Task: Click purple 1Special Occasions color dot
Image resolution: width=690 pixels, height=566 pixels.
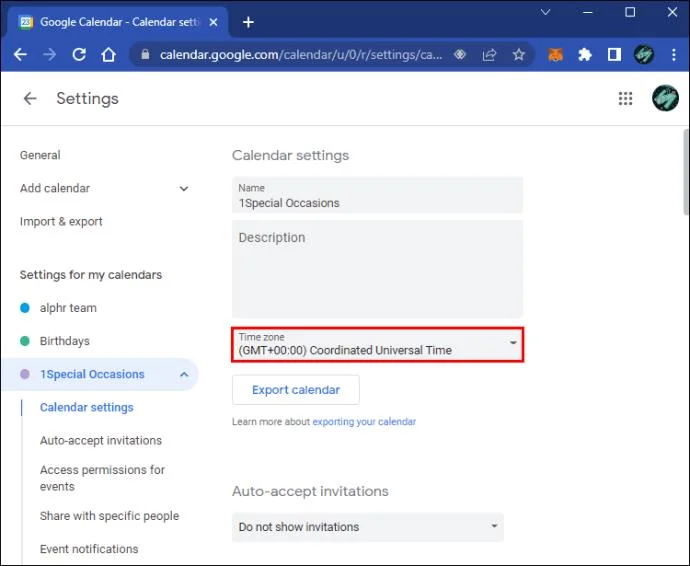Action: tap(25, 374)
